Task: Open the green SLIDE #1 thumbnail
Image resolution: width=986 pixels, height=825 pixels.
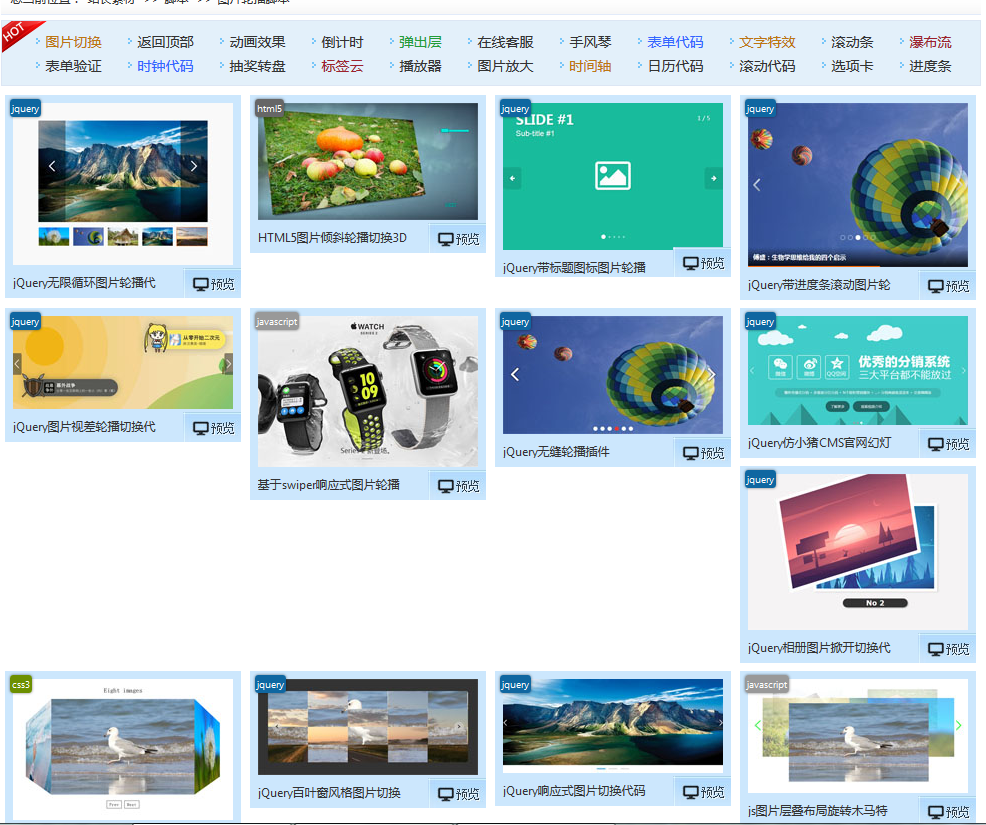Action: [x=612, y=176]
